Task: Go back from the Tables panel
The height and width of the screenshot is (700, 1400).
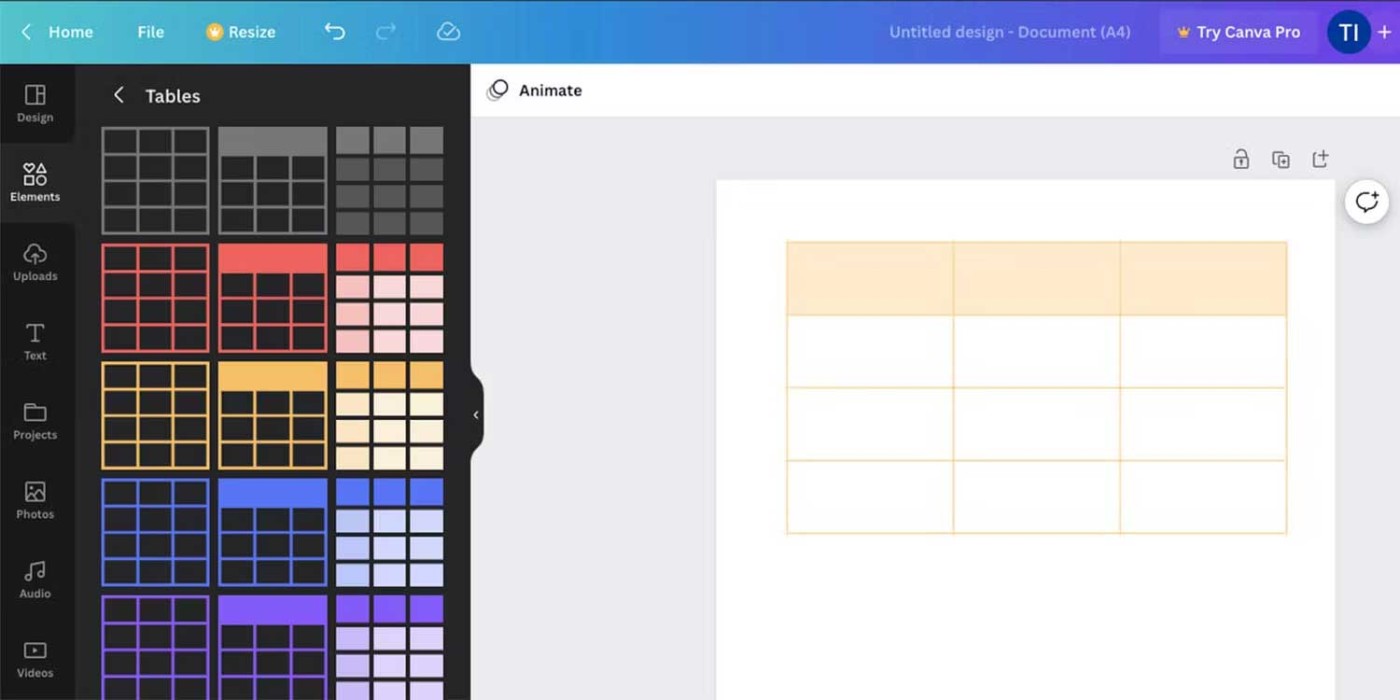Action: click(119, 95)
